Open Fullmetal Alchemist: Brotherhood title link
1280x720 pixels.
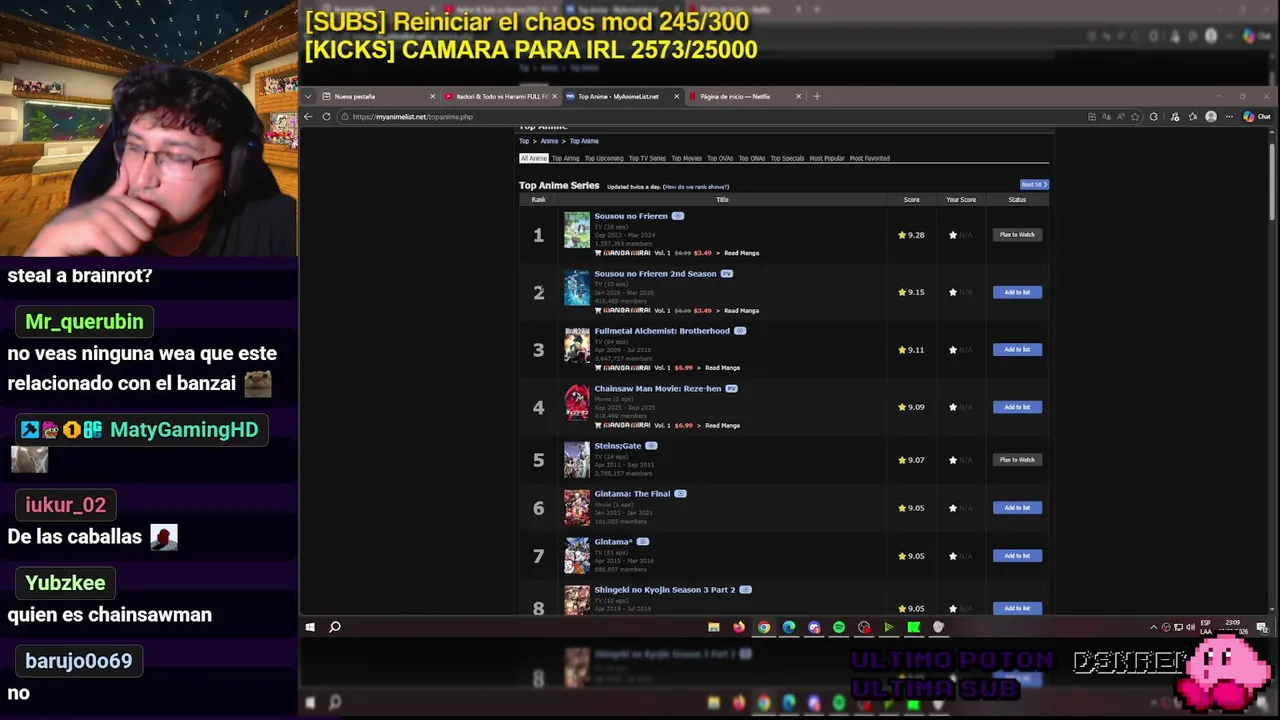coord(662,331)
